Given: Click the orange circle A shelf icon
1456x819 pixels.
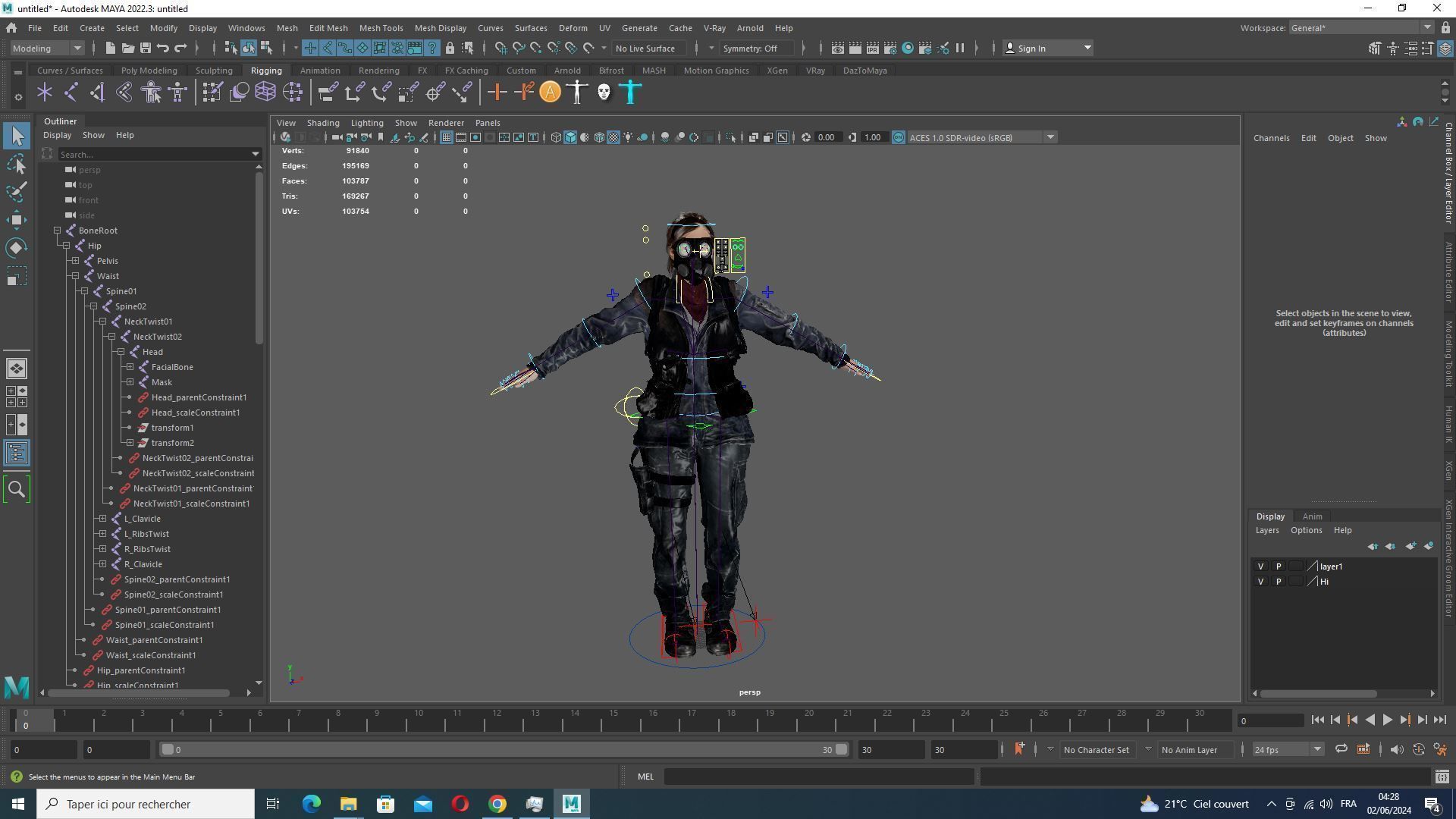Looking at the screenshot, I should point(550,93).
